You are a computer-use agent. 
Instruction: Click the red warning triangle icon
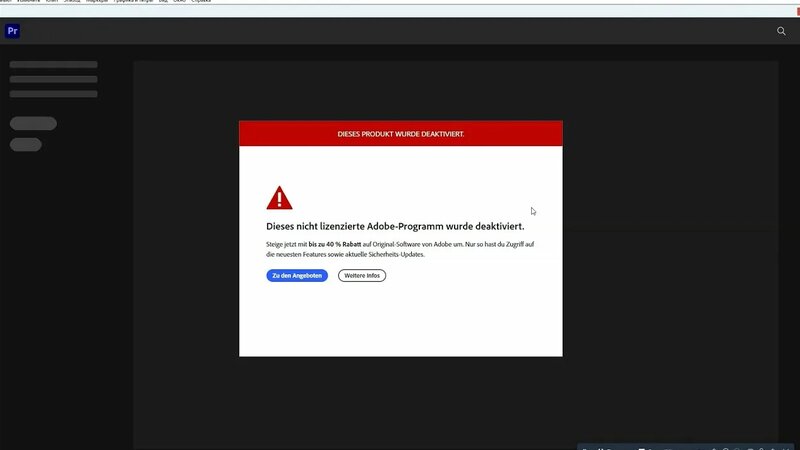tap(279, 198)
